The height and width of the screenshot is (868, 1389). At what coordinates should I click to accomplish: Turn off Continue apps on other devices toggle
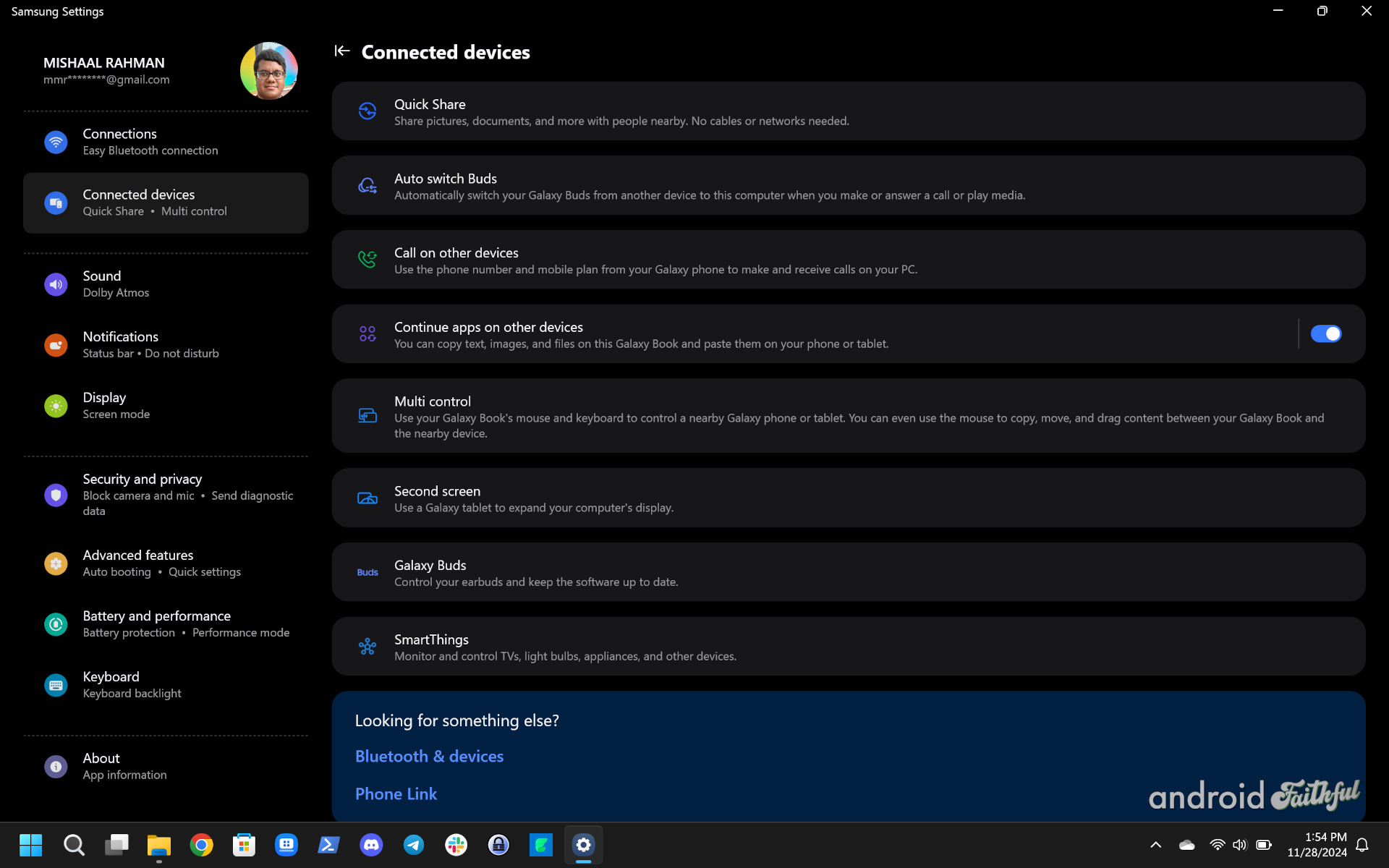pos(1326,333)
